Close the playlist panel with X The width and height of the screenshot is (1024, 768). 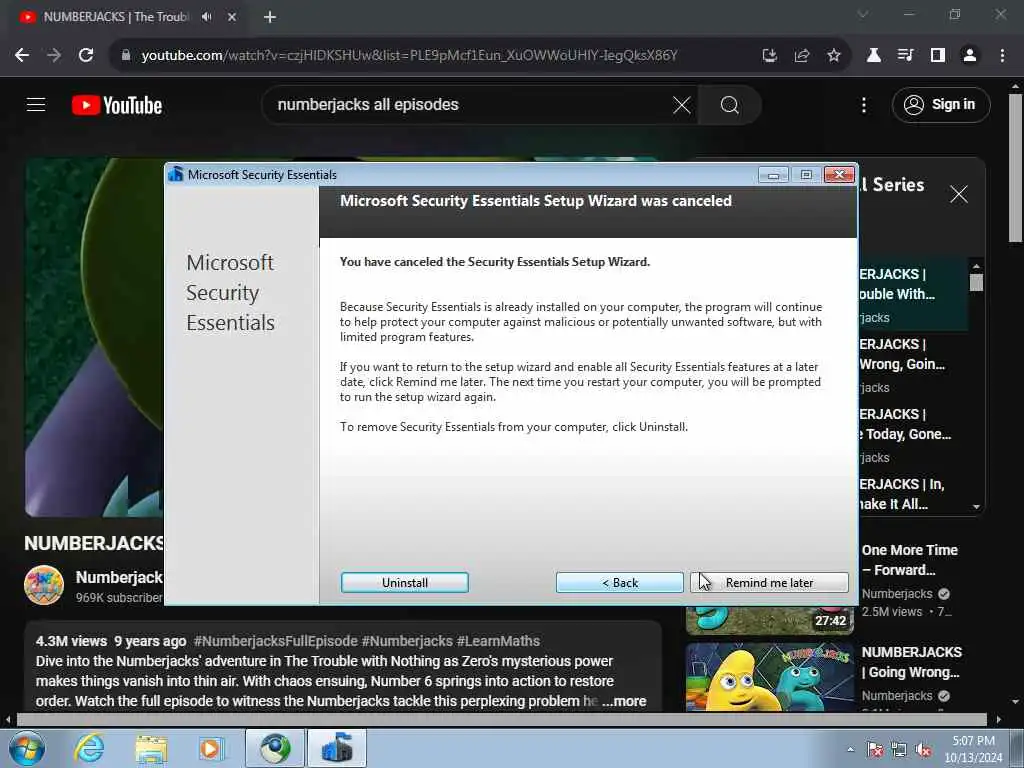[958, 194]
